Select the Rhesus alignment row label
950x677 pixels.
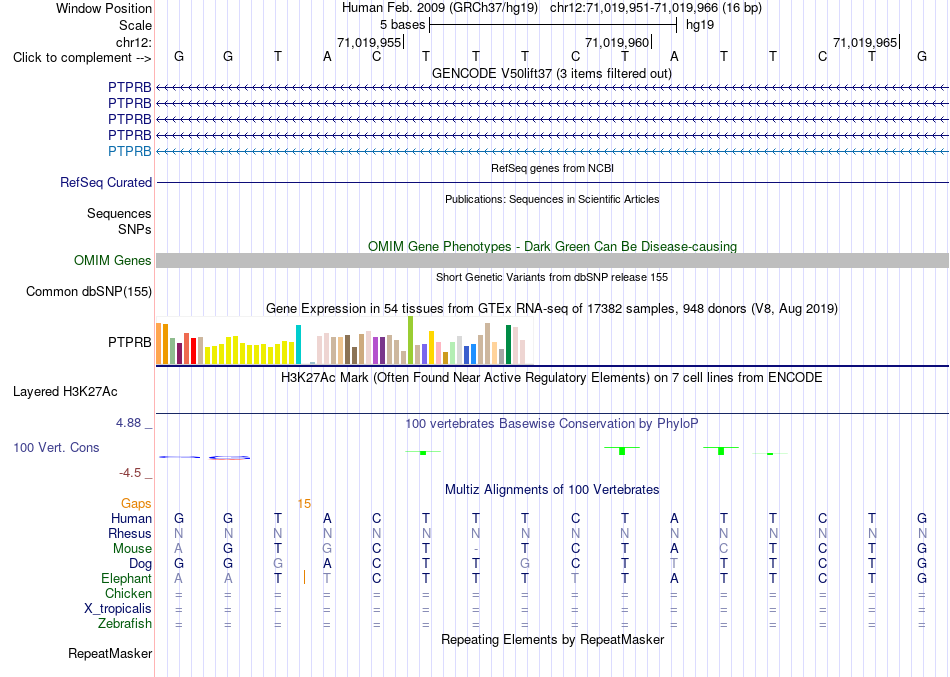(130, 533)
